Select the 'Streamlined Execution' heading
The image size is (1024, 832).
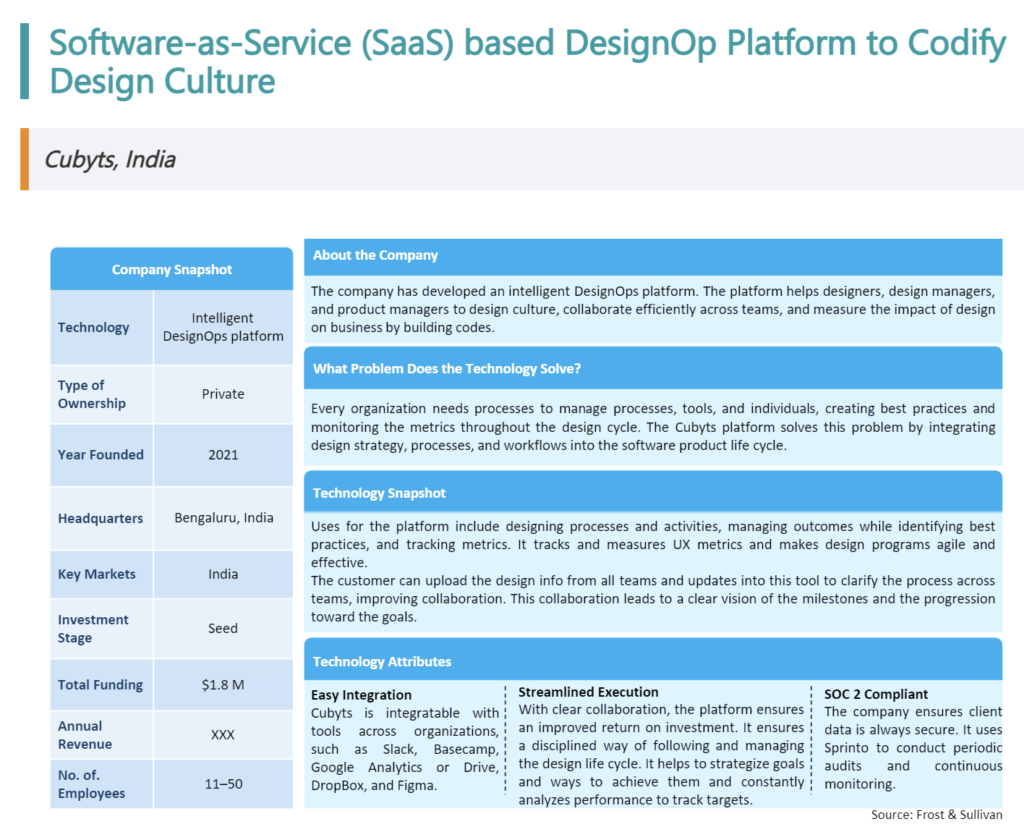[588, 692]
